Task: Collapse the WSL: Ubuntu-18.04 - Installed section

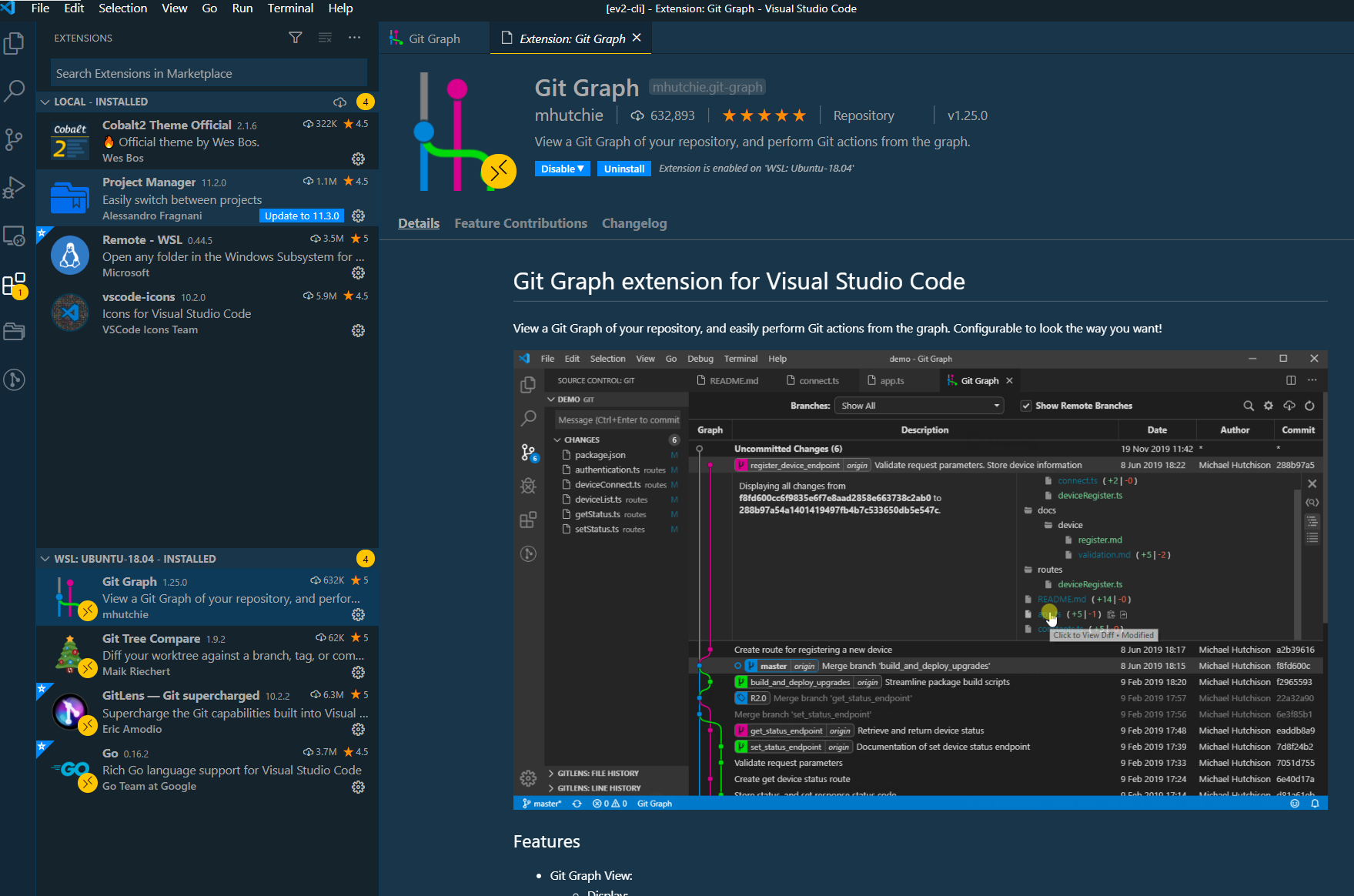Action: 45,559
